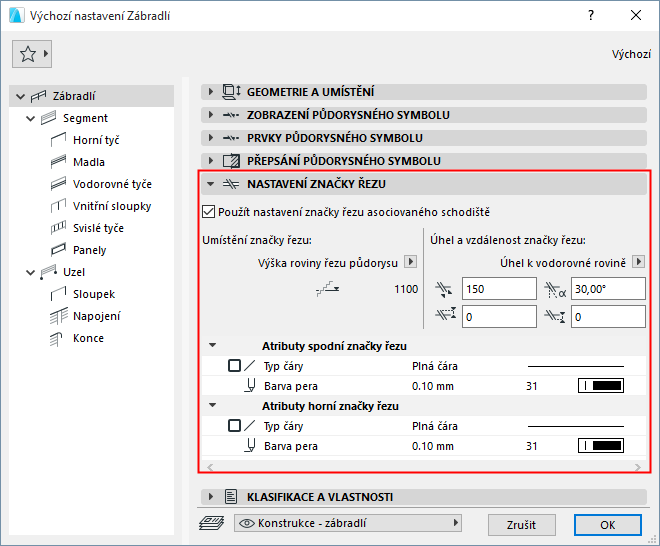Click the break mark distance icon beside 150
Viewport: 660px width, 546px height.
point(444,289)
